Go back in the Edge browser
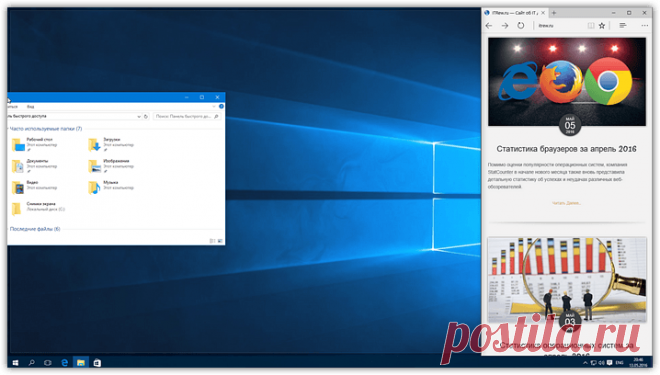The image size is (660, 375). pos(489,26)
